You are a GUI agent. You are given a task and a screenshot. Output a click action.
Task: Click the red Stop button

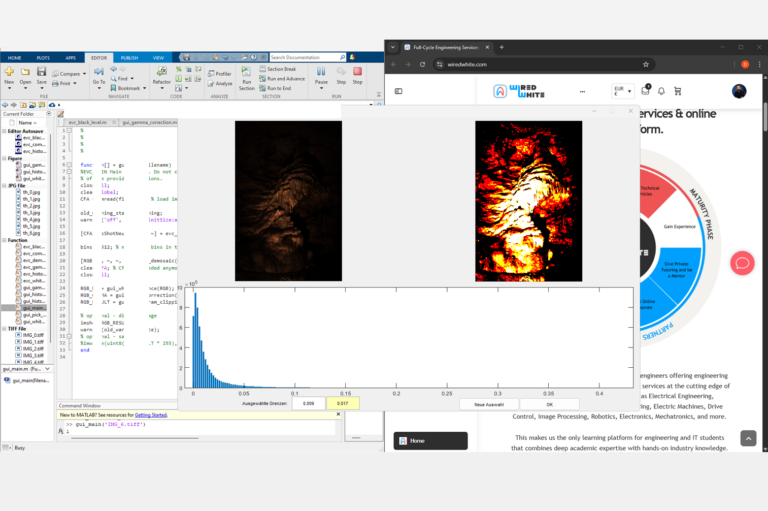tap(358, 72)
